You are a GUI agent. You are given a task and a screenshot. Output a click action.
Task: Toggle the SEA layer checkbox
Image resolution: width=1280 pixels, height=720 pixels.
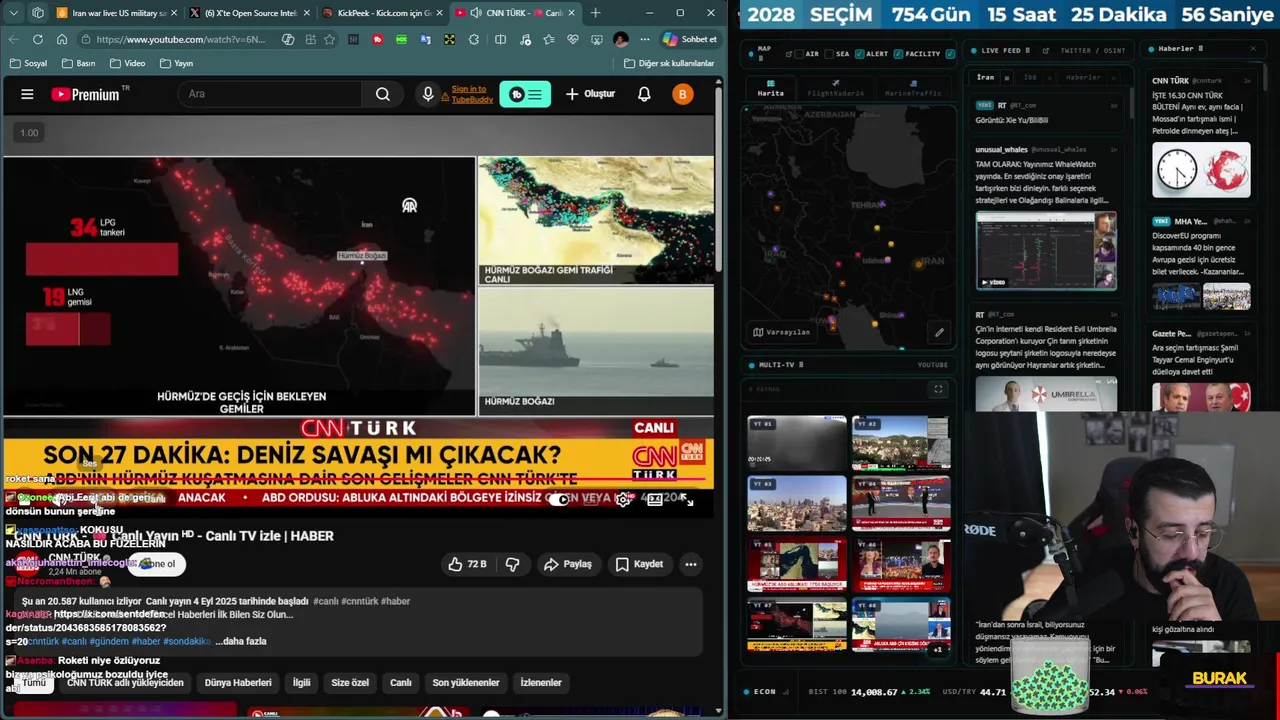click(x=830, y=54)
